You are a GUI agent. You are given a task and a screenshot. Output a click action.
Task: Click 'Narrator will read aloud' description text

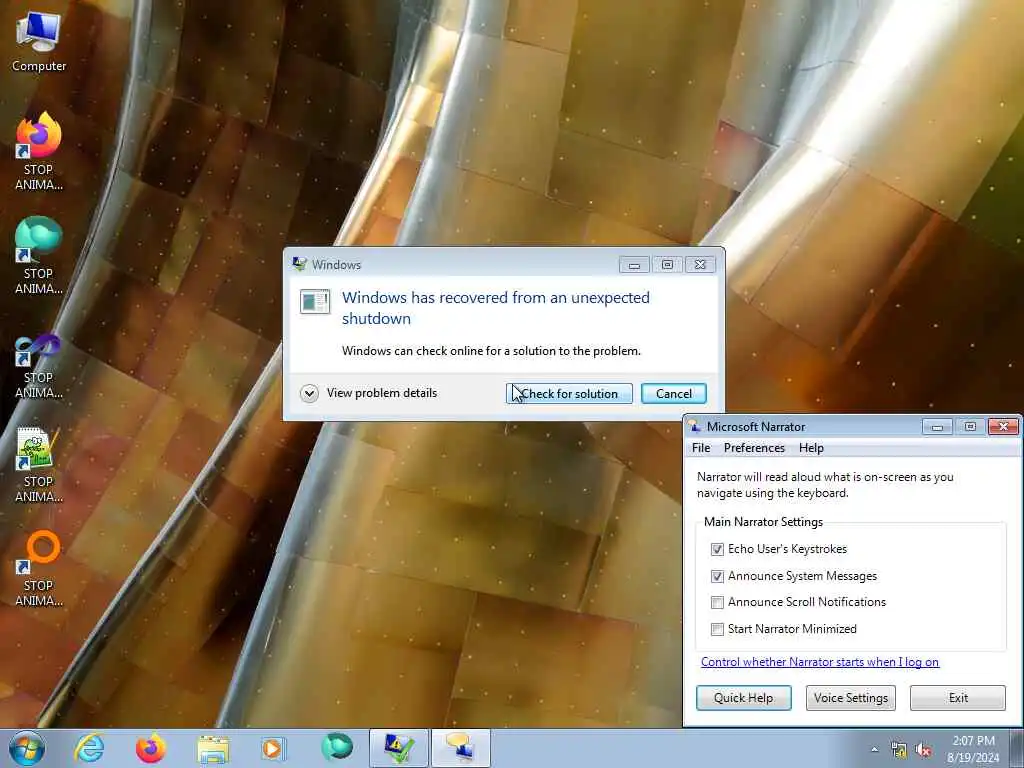(x=825, y=485)
